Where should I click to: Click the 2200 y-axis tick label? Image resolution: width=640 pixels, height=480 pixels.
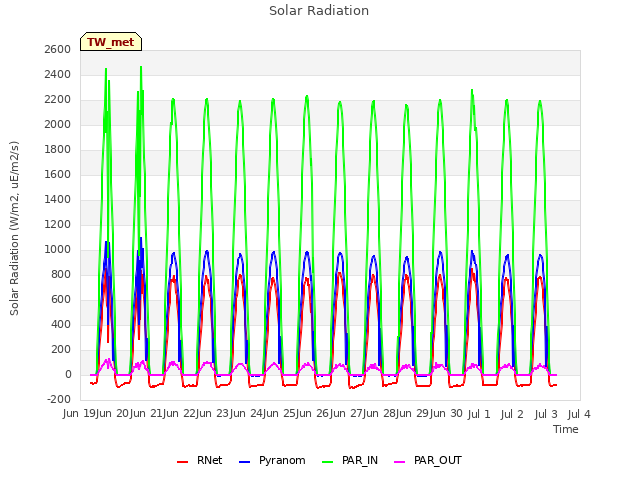[x=58, y=100]
